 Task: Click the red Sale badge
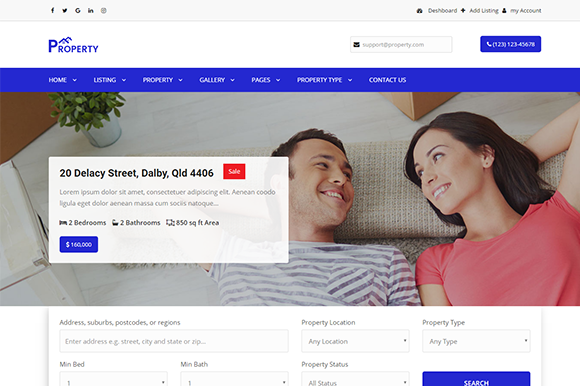(234, 172)
